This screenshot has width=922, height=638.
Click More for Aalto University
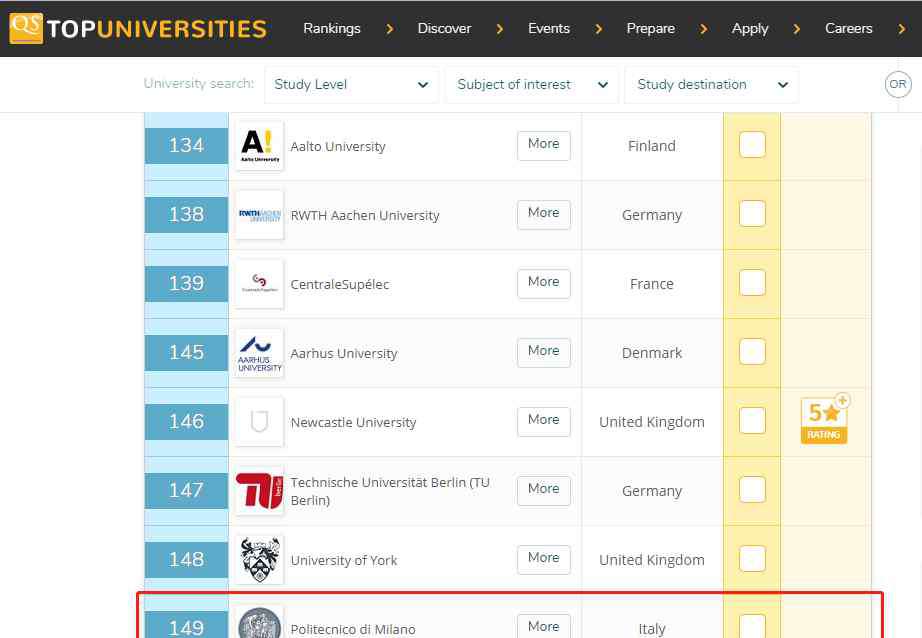click(x=544, y=145)
